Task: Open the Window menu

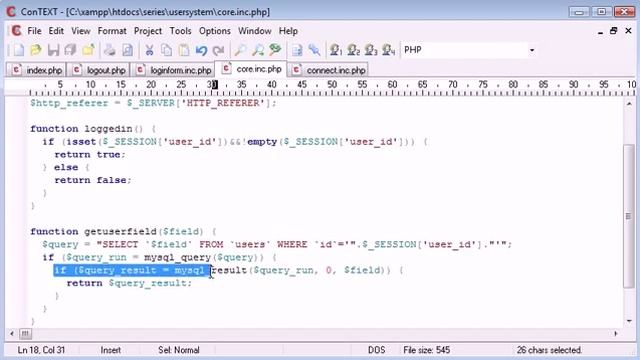Action: [255, 31]
